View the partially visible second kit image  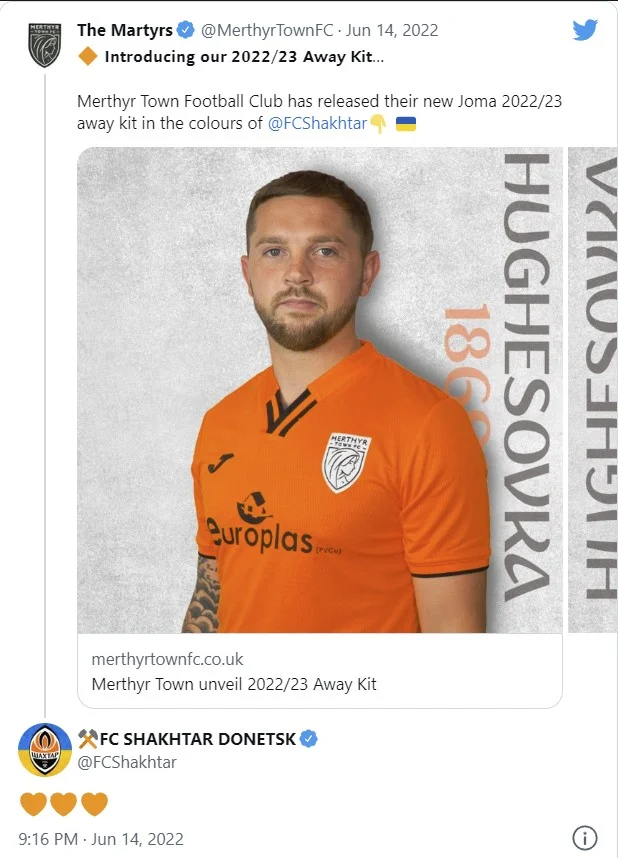click(593, 390)
